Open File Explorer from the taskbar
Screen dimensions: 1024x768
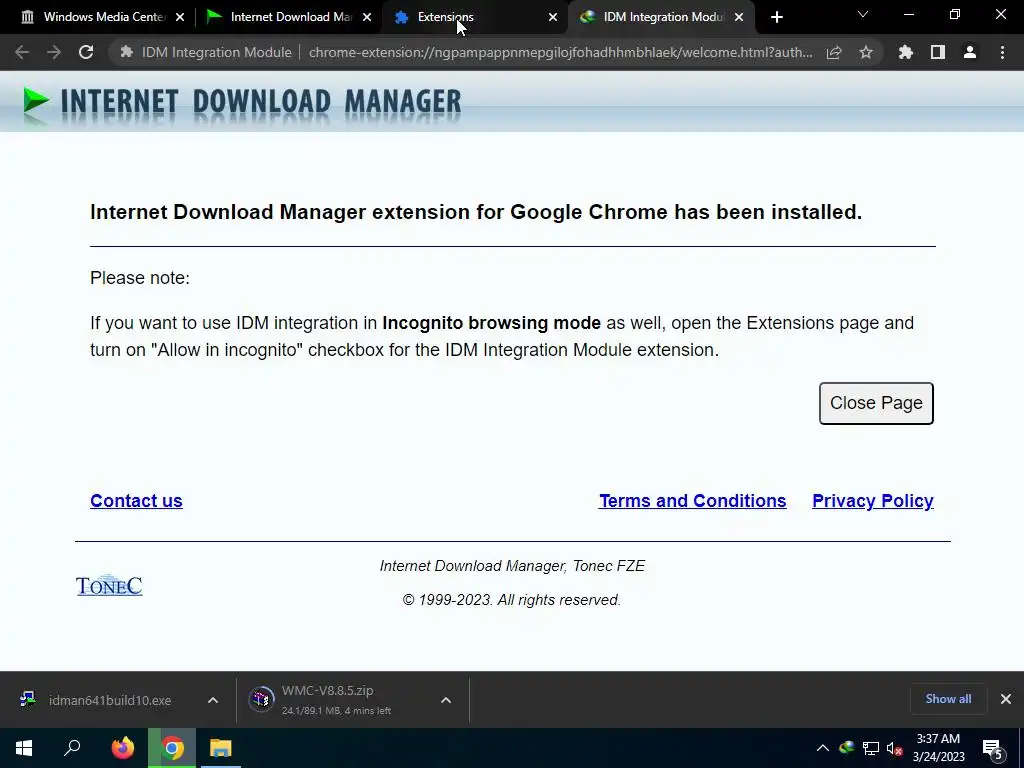click(x=221, y=748)
